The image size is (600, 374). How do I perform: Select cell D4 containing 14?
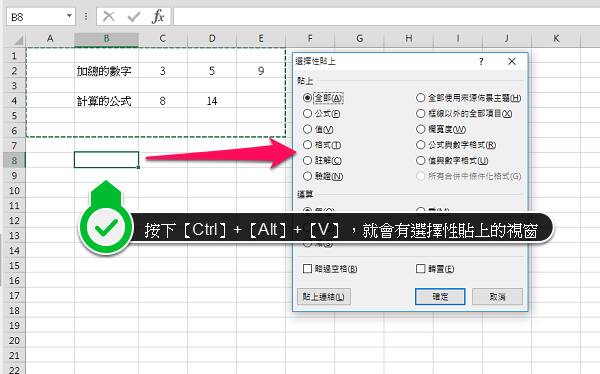click(212, 101)
